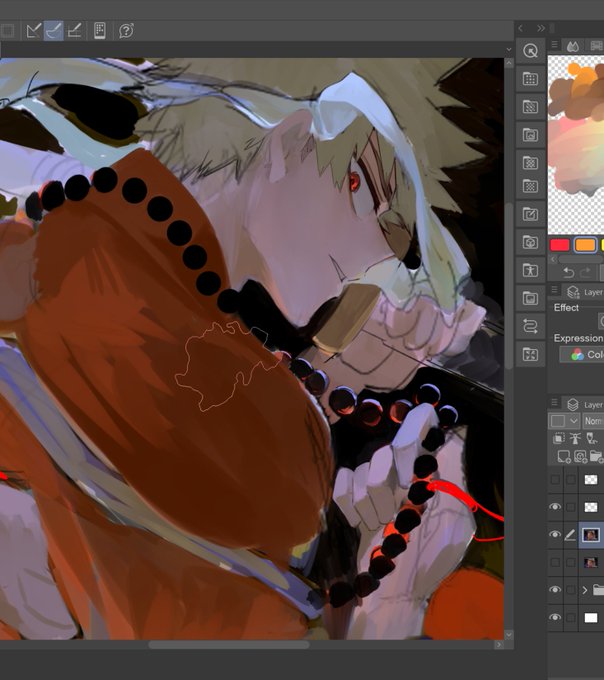This screenshot has width=604, height=680.
Task: Click canvas vertical scrollbar up arrow
Action: (x=509, y=63)
